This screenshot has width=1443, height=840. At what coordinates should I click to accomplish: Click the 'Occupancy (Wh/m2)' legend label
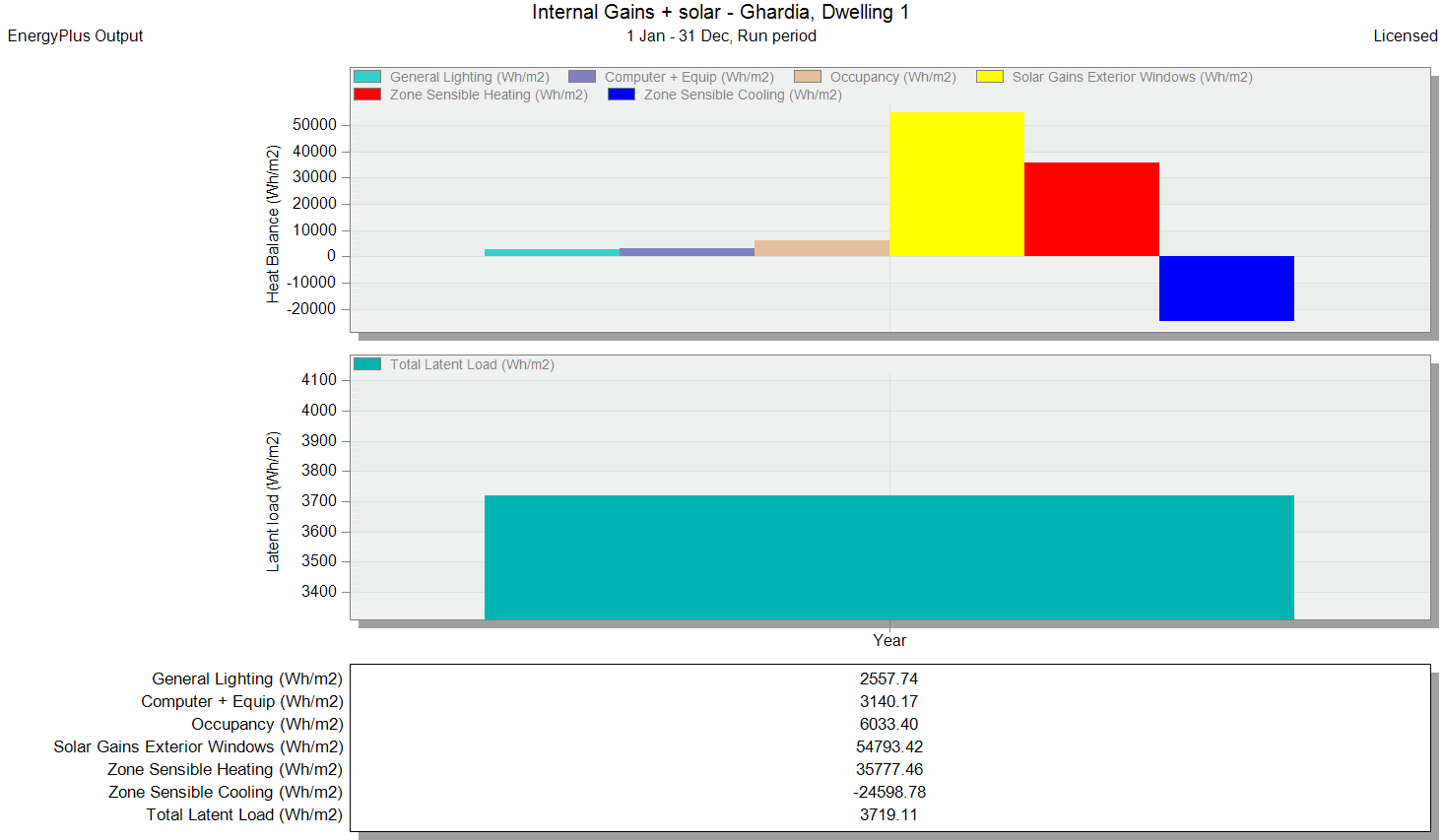(893, 77)
